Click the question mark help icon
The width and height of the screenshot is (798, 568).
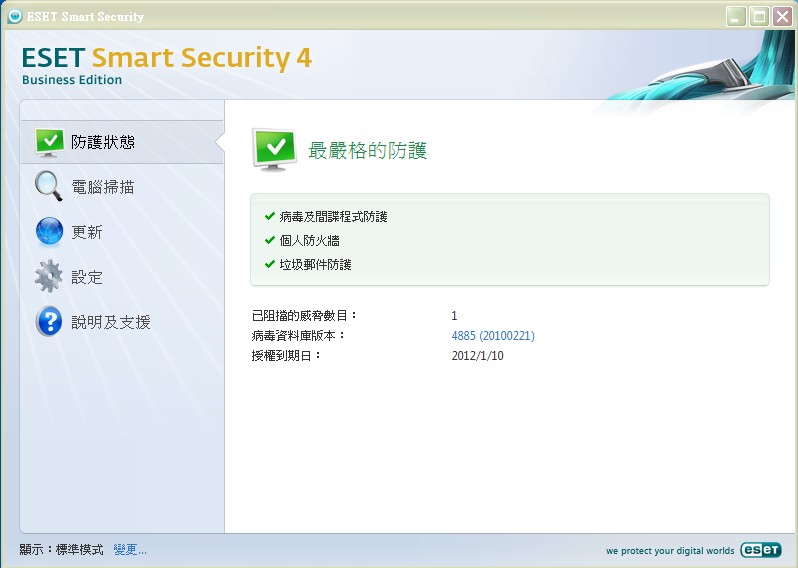pos(49,321)
